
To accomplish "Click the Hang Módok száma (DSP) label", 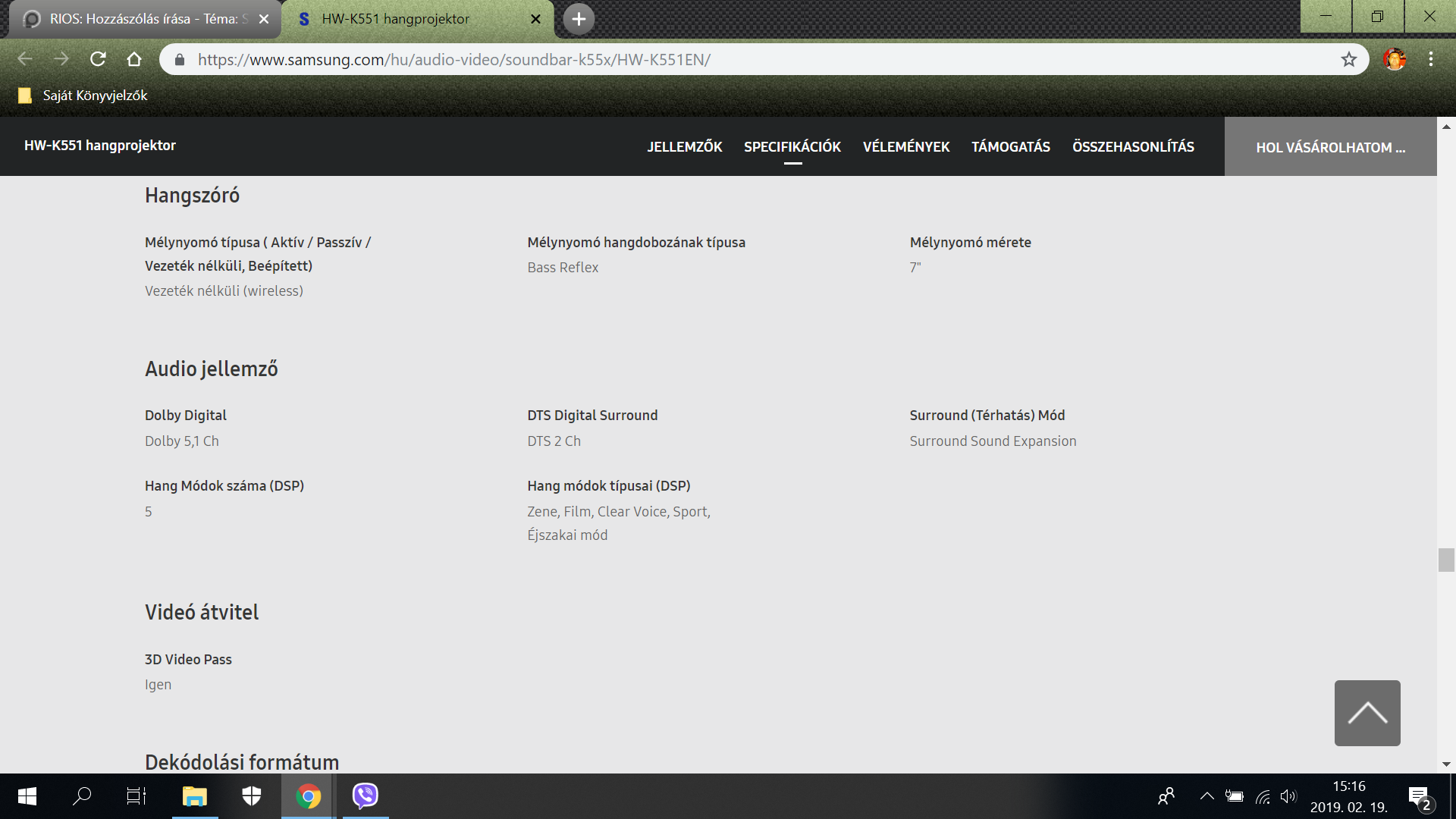I will pyautogui.click(x=224, y=486).
